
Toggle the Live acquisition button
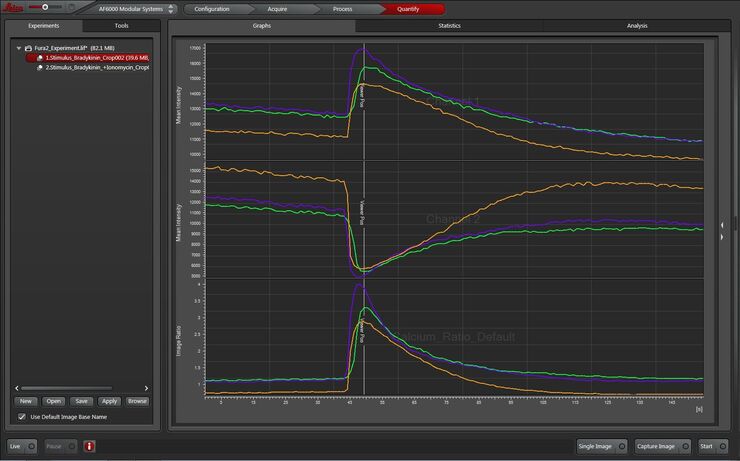click(x=22, y=446)
